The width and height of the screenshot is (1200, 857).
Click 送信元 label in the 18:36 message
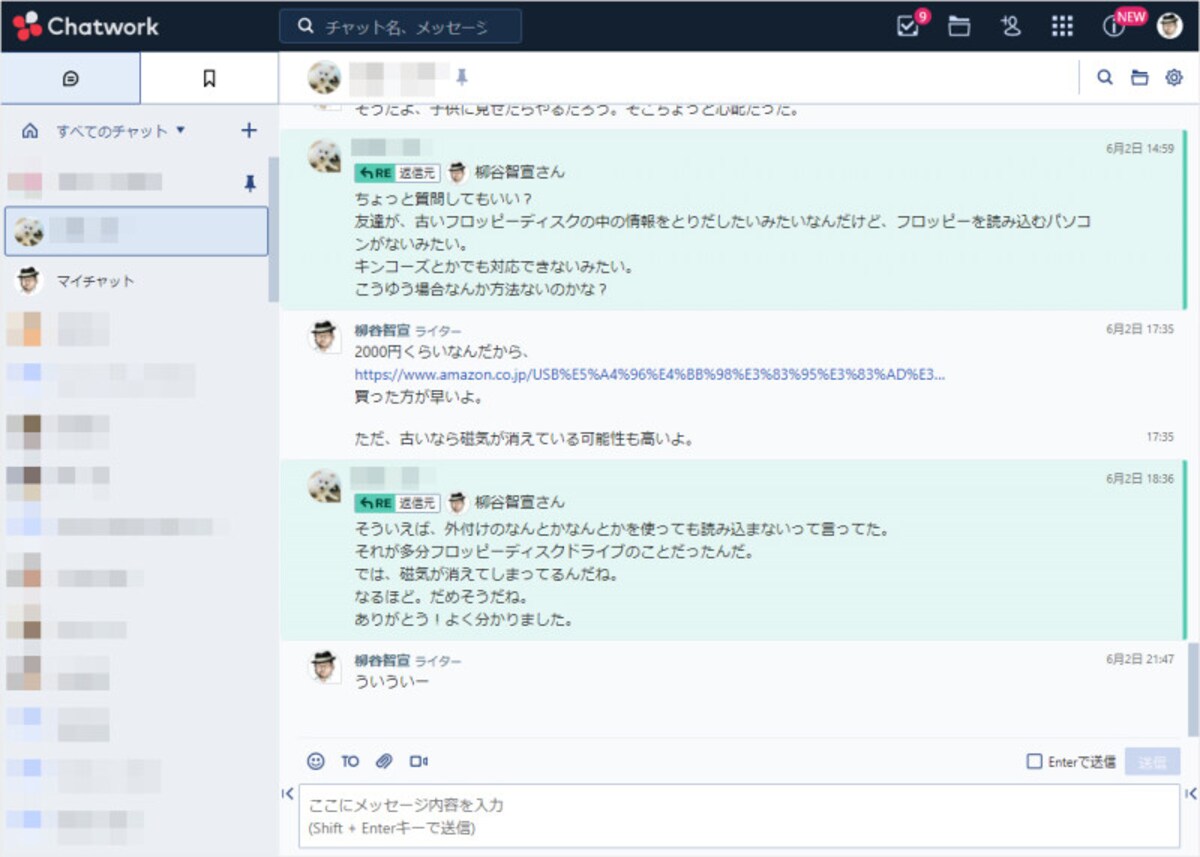(418, 503)
